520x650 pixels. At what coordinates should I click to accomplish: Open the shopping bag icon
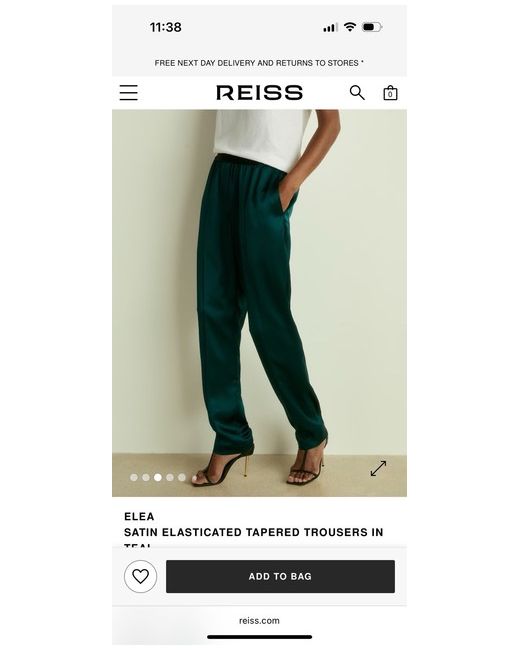point(390,93)
